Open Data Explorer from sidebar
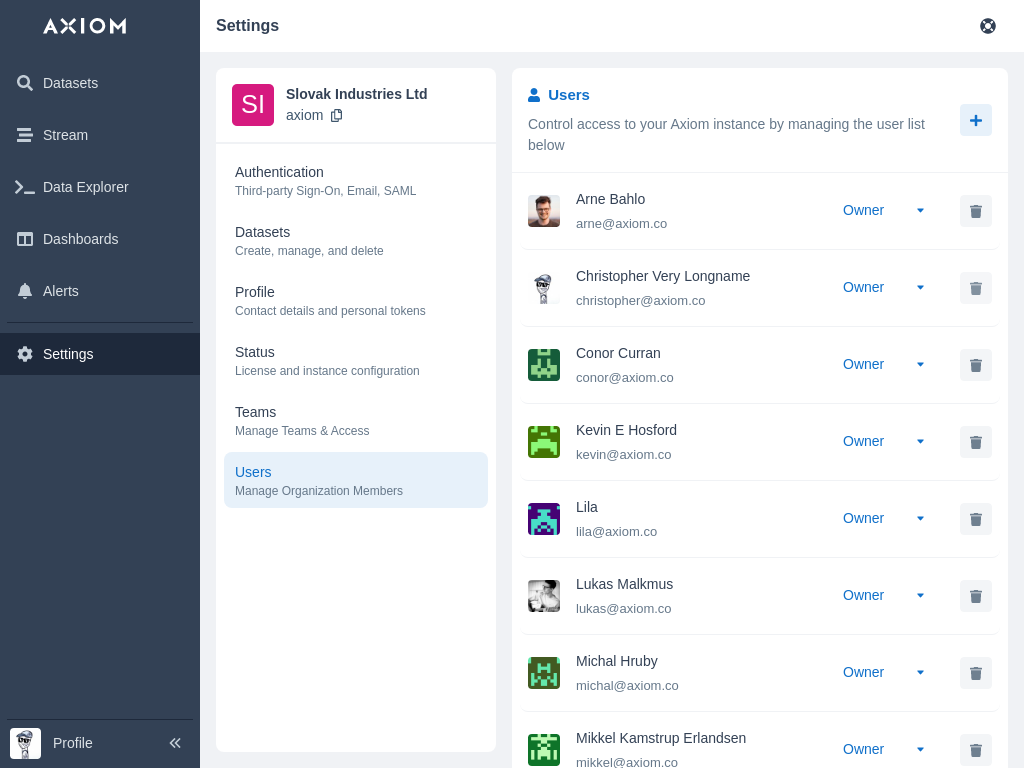This screenshot has height=768, width=1024. tap(85, 187)
